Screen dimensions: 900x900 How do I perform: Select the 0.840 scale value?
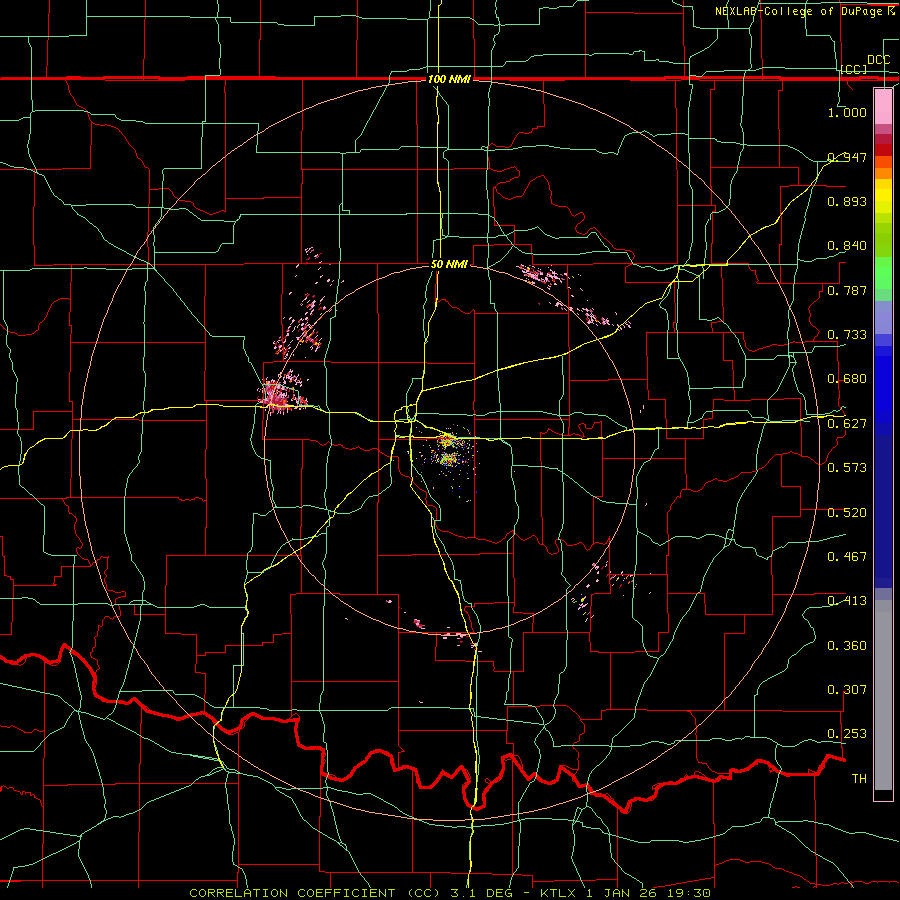tap(847, 246)
